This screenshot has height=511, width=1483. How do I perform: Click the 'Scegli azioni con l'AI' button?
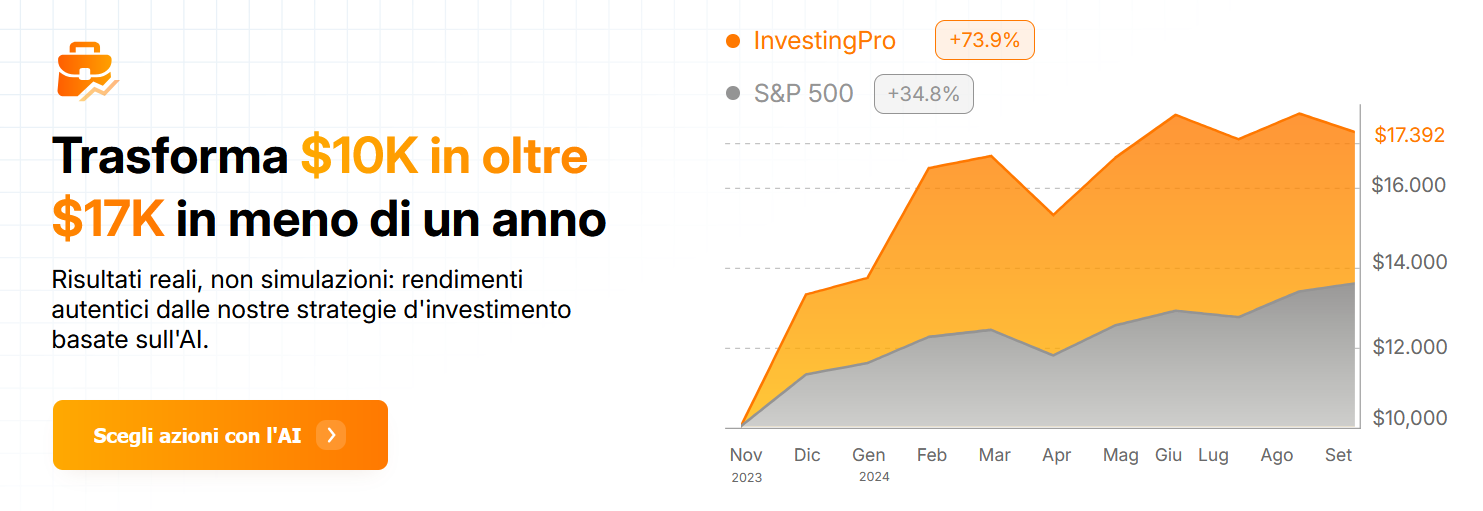[x=220, y=435]
